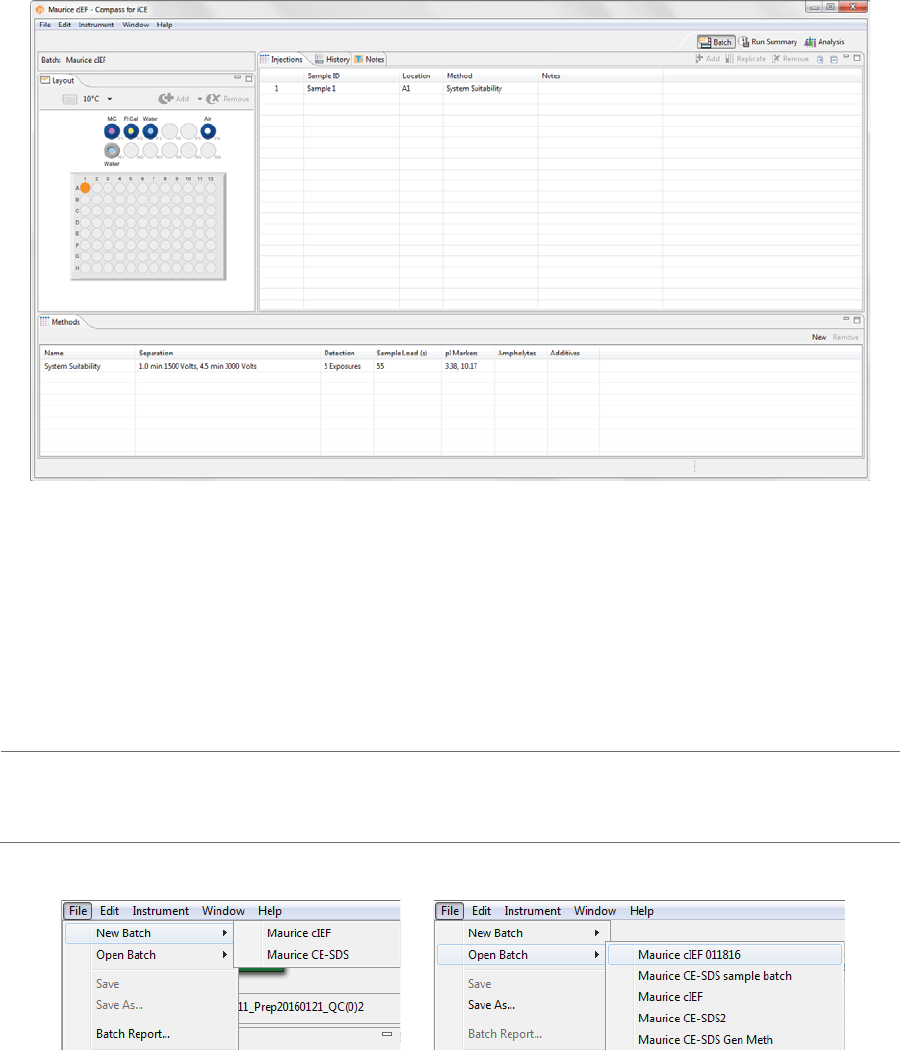900x1050 pixels.
Task: Choose Maurice cIEF under New Batch
Action: 317,933
